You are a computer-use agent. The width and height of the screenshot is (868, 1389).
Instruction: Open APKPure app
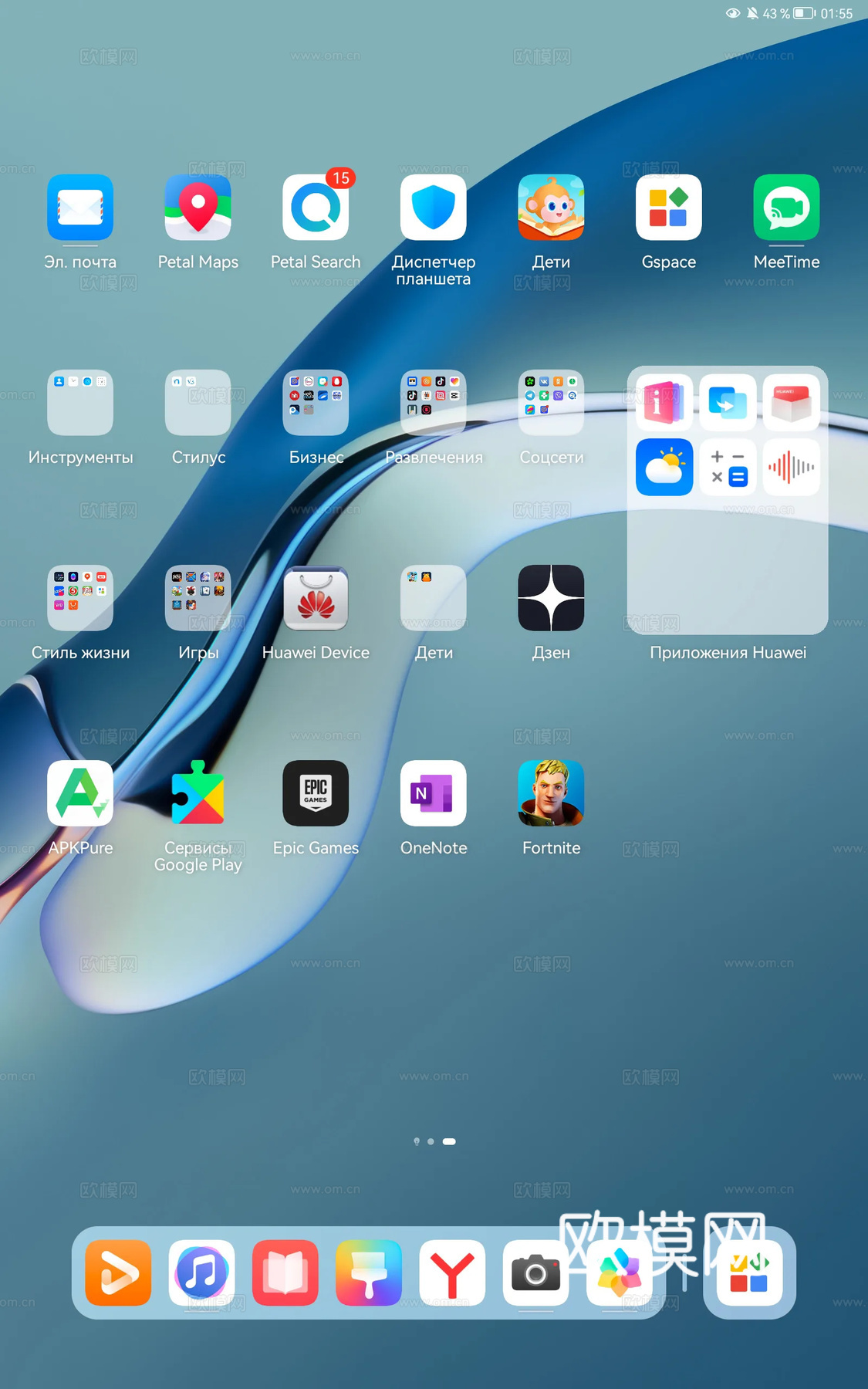[80, 793]
